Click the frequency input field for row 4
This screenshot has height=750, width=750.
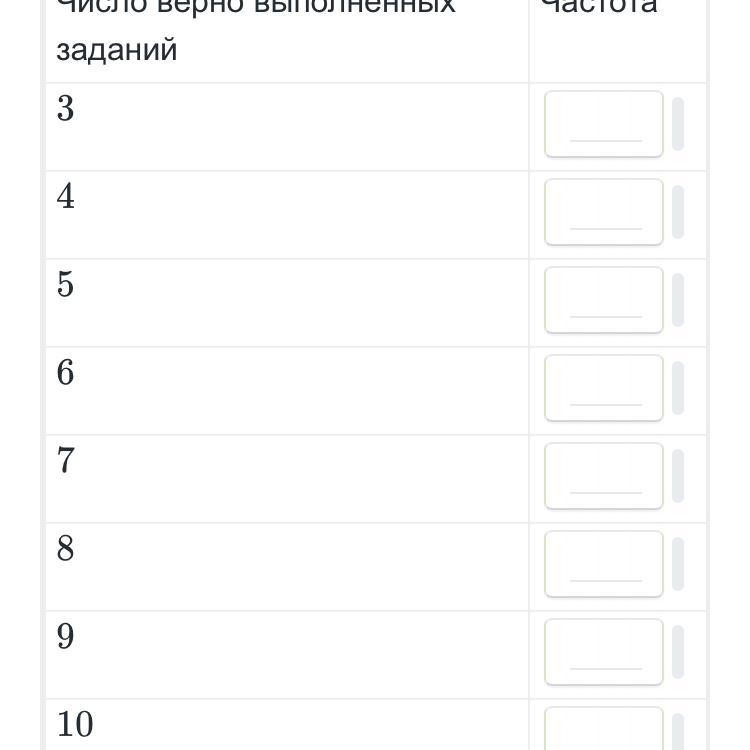(603, 212)
